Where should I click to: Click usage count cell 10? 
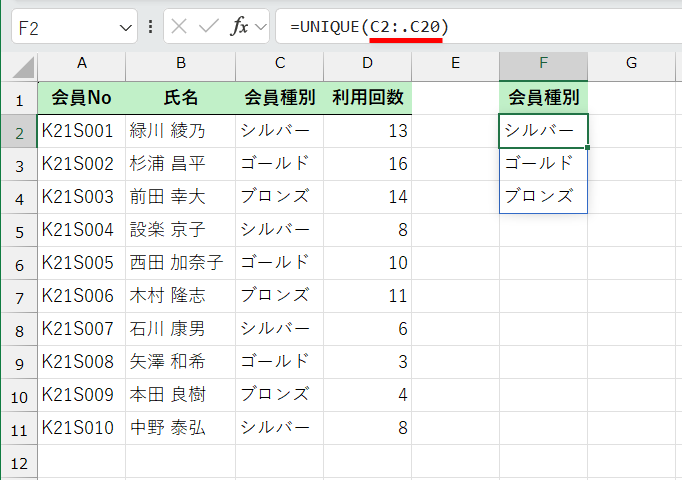click(x=368, y=263)
